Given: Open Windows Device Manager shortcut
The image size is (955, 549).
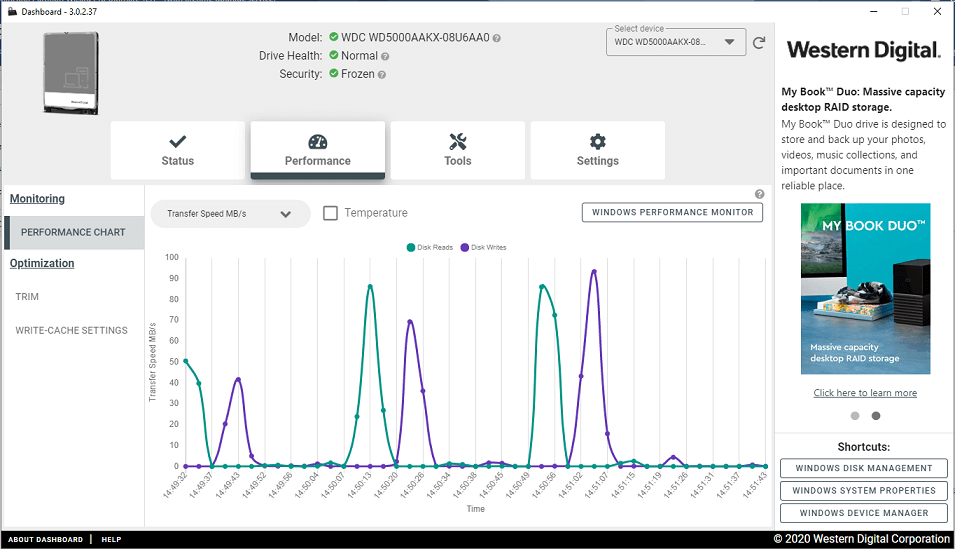Looking at the screenshot, I should point(864,513).
